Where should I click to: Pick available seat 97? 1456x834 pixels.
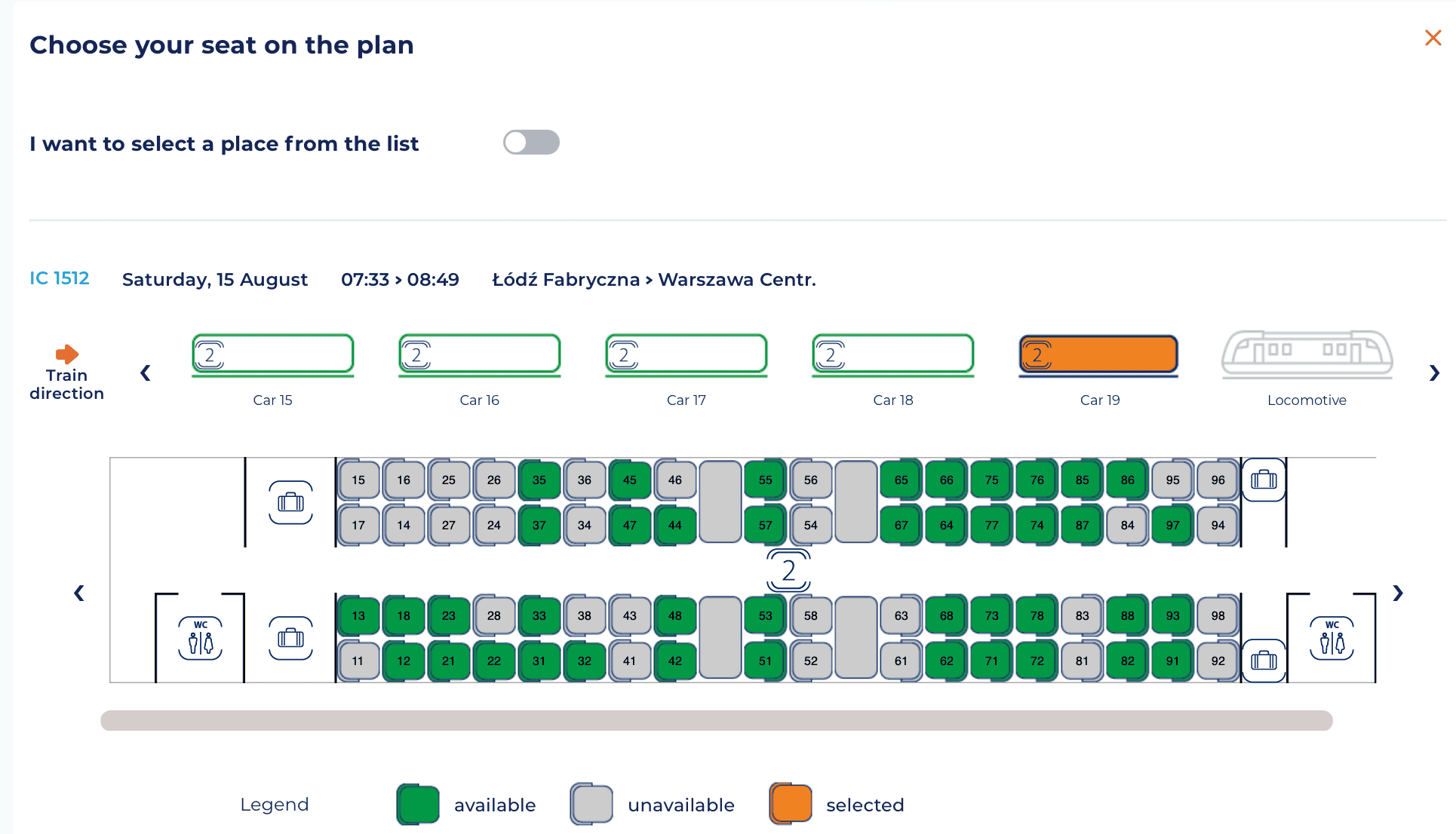(x=1172, y=525)
